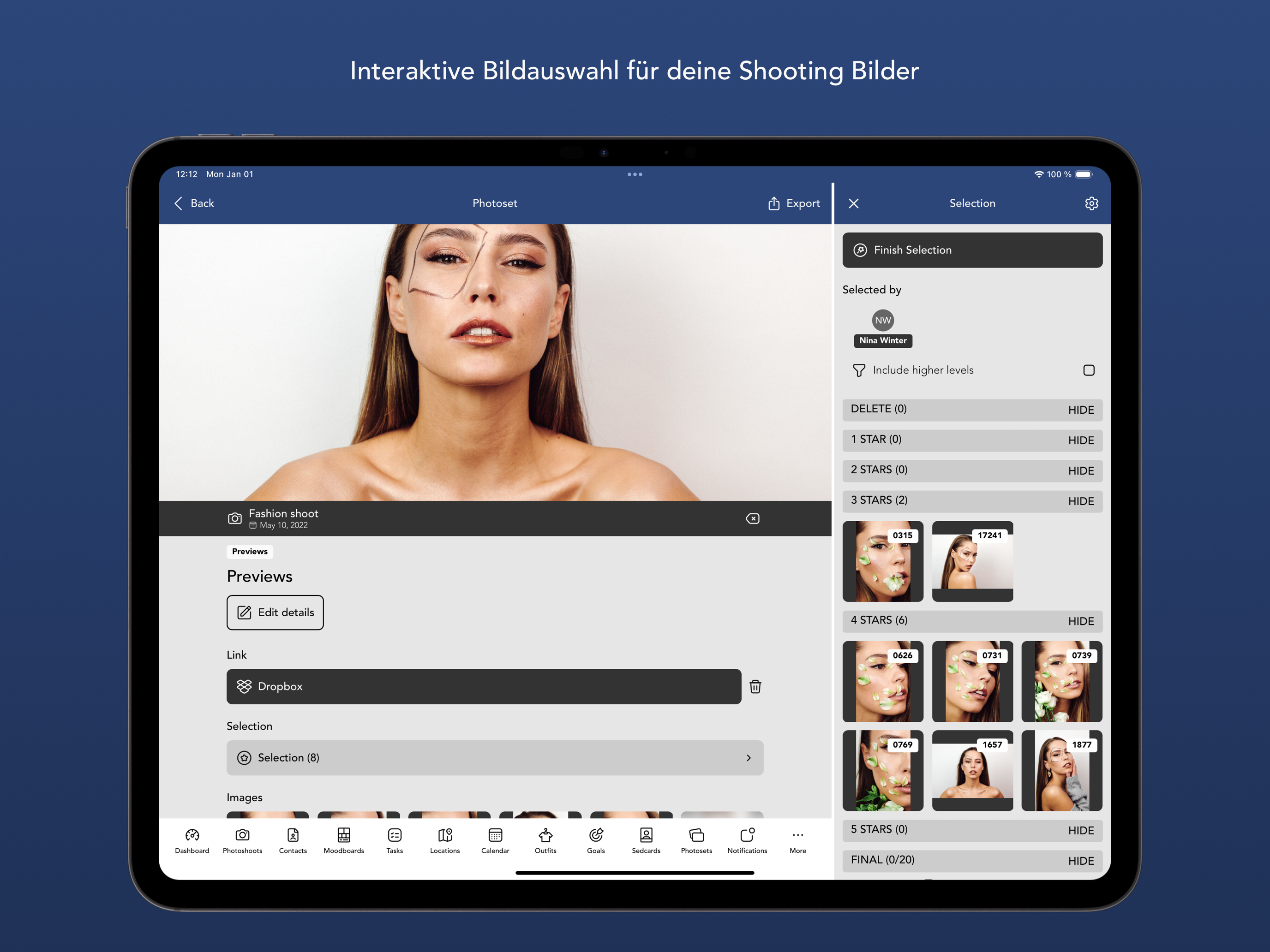Tap the 4 STARS (6) header label
1270x952 pixels.
(x=879, y=620)
